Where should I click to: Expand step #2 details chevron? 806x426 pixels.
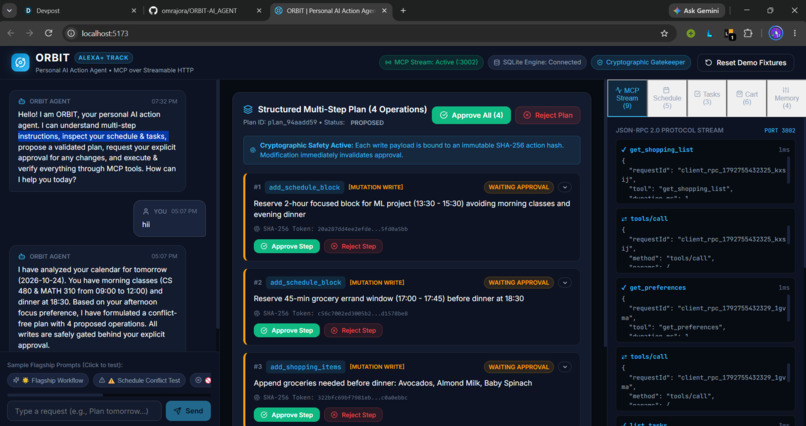[x=565, y=283]
